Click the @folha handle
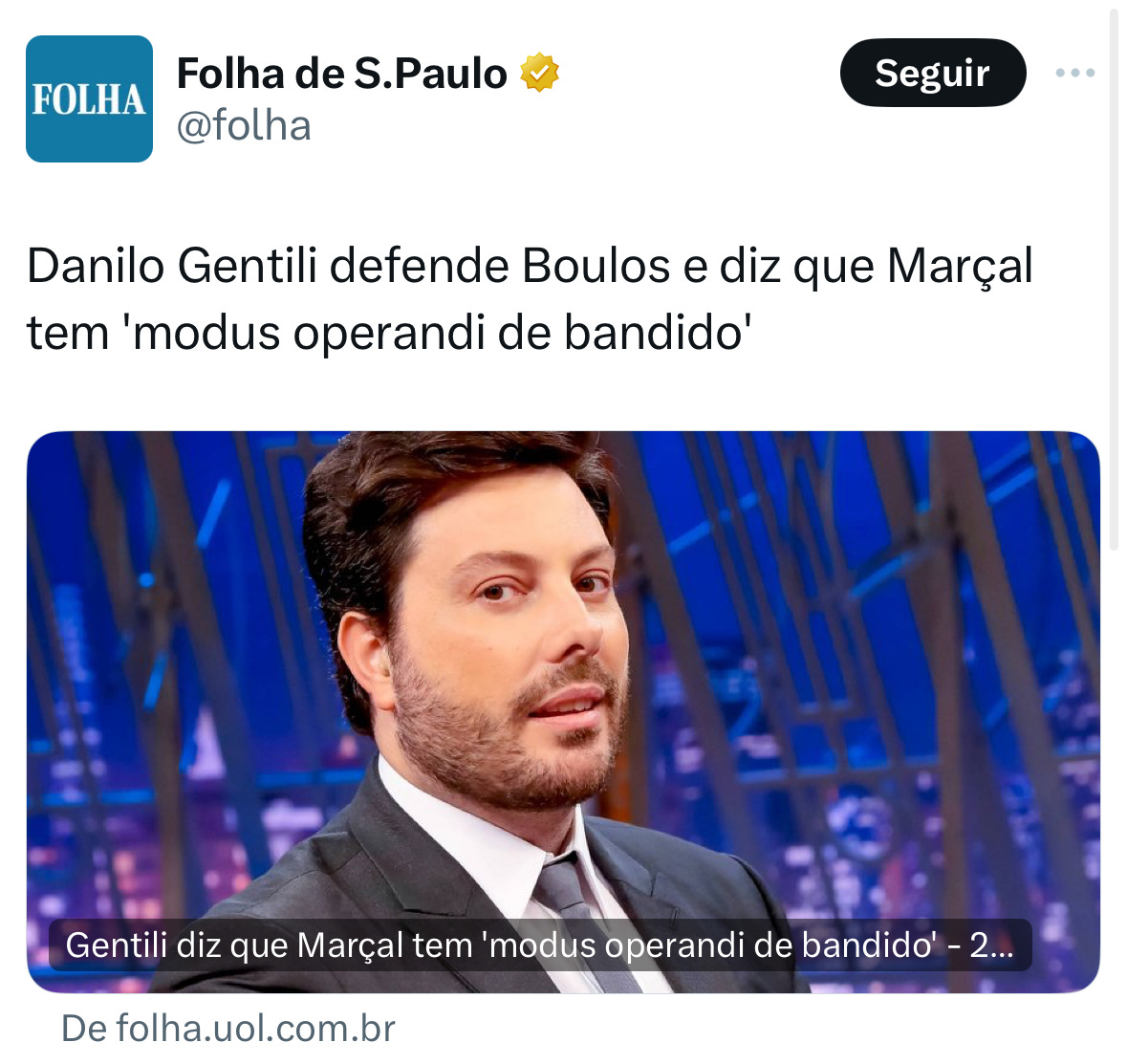Image resolution: width=1127 pixels, height=1064 pixels. [244, 126]
